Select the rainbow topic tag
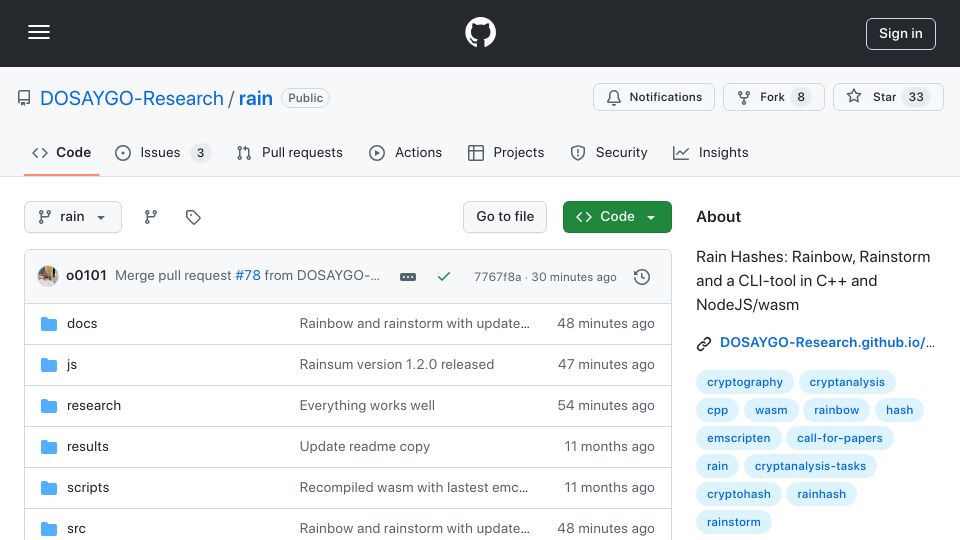Image resolution: width=960 pixels, height=540 pixels. (x=836, y=410)
